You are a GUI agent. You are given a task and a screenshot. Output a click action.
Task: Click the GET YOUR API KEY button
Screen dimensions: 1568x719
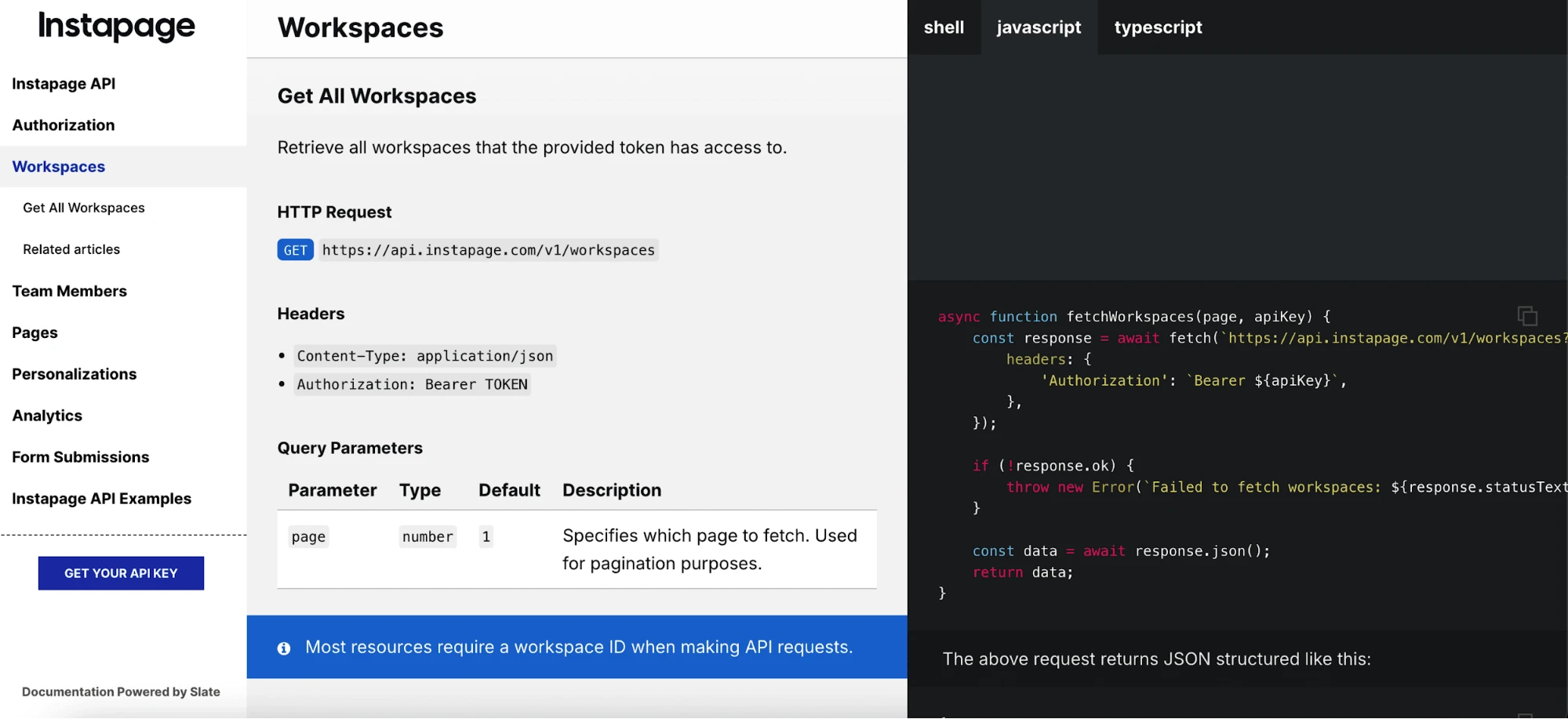click(121, 573)
